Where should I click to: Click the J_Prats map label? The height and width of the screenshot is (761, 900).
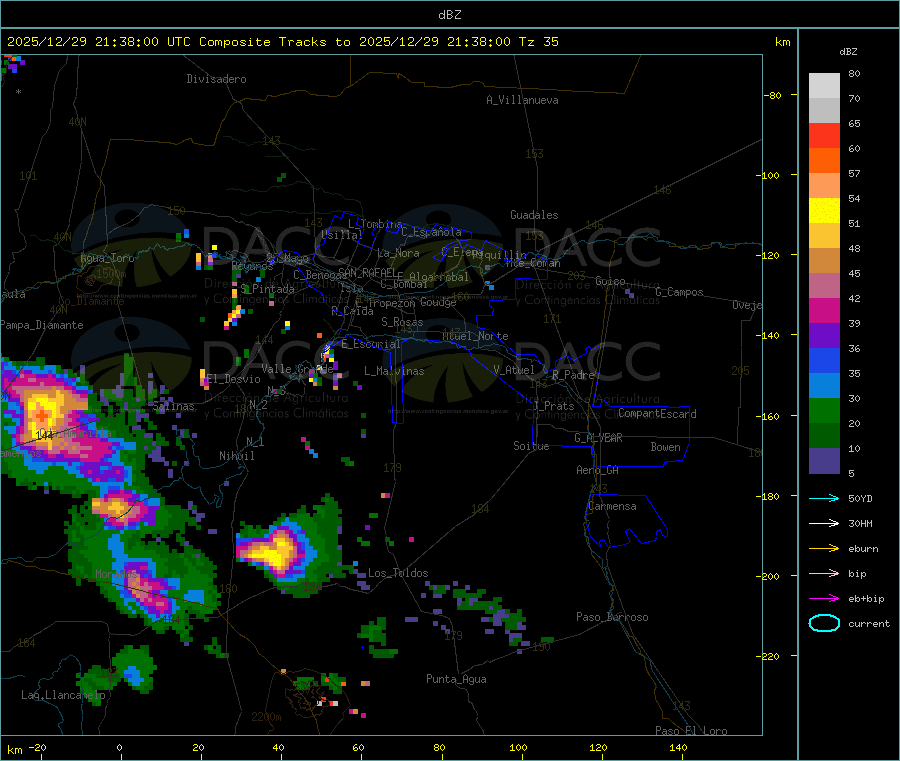(x=554, y=406)
